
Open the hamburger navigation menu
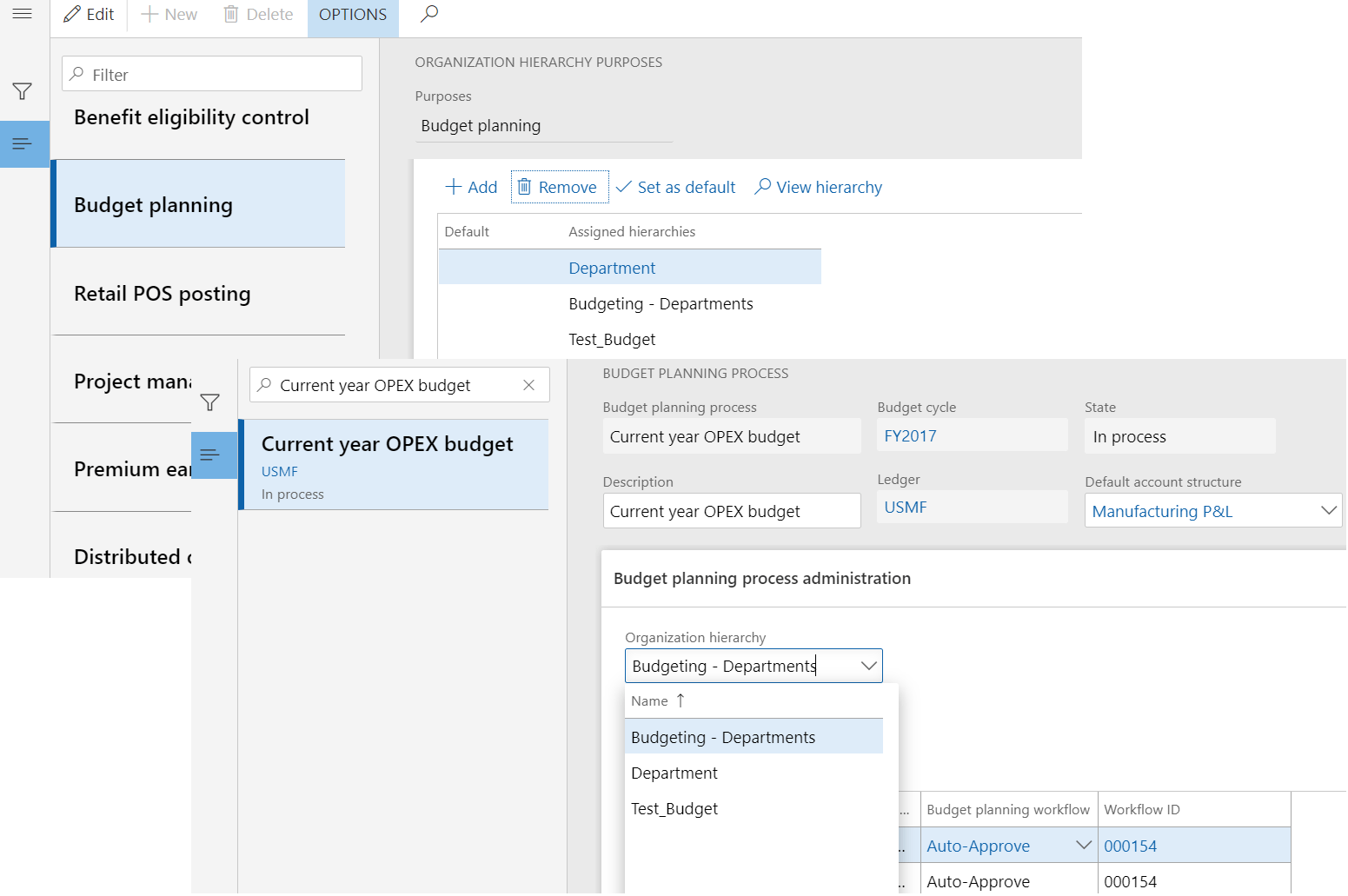(23, 14)
